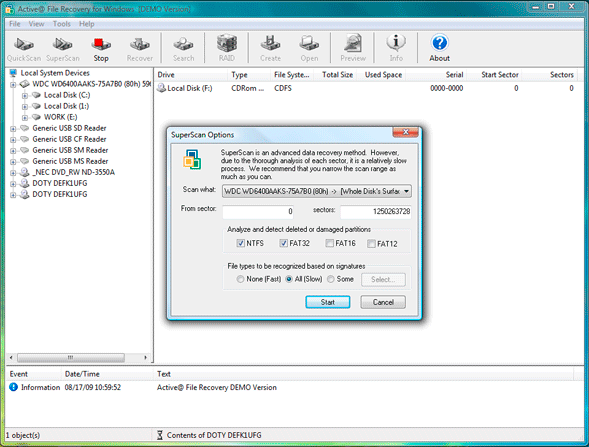Sort by the Used Space column header
Screen dimensions: 589x447
click(x=381, y=75)
